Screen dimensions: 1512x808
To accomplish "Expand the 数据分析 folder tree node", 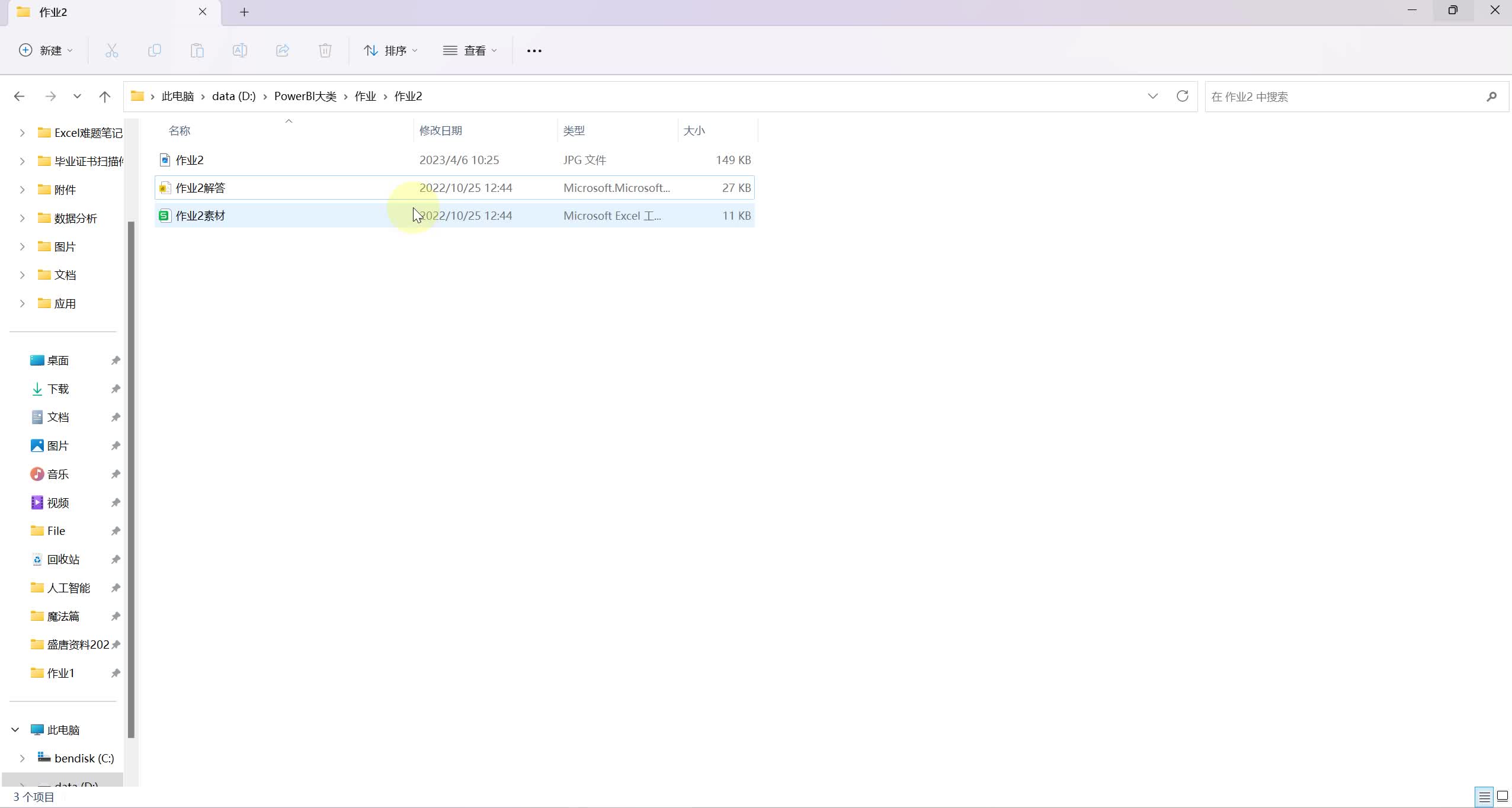I will tap(22, 218).
